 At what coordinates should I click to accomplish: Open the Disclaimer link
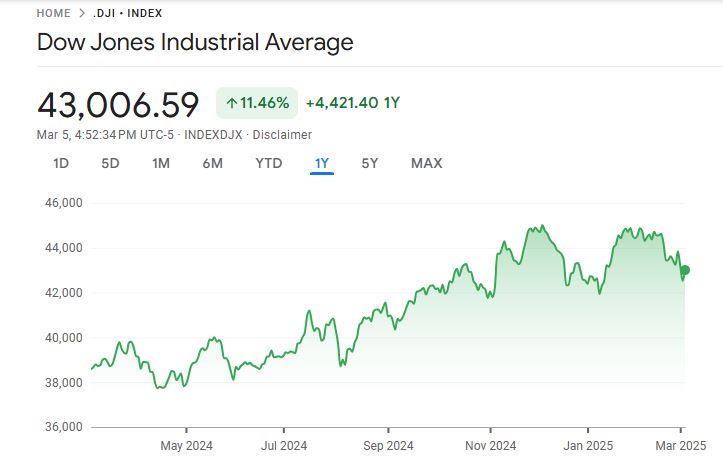point(282,135)
